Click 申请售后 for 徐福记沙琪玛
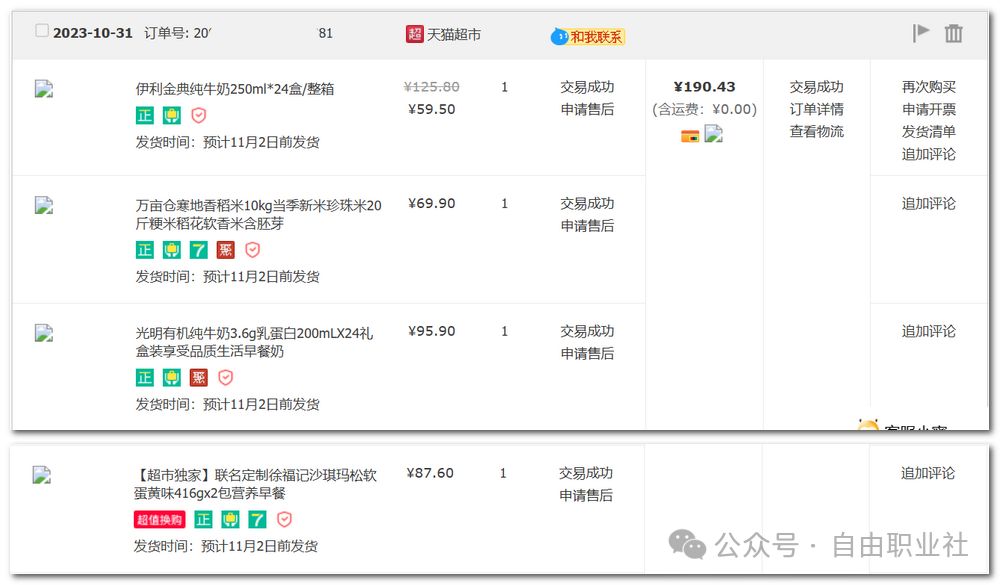The height and width of the screenshot is (585, 1000). click(585, 496)
